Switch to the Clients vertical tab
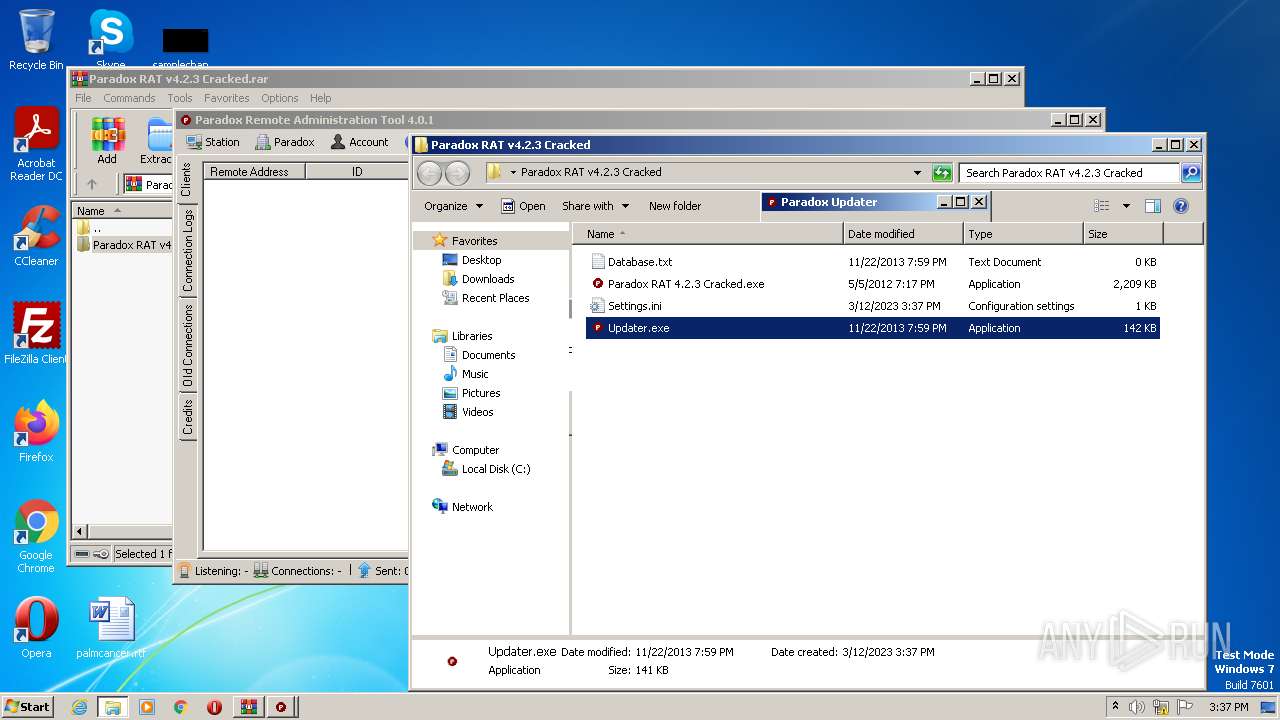 pos(186,180)
